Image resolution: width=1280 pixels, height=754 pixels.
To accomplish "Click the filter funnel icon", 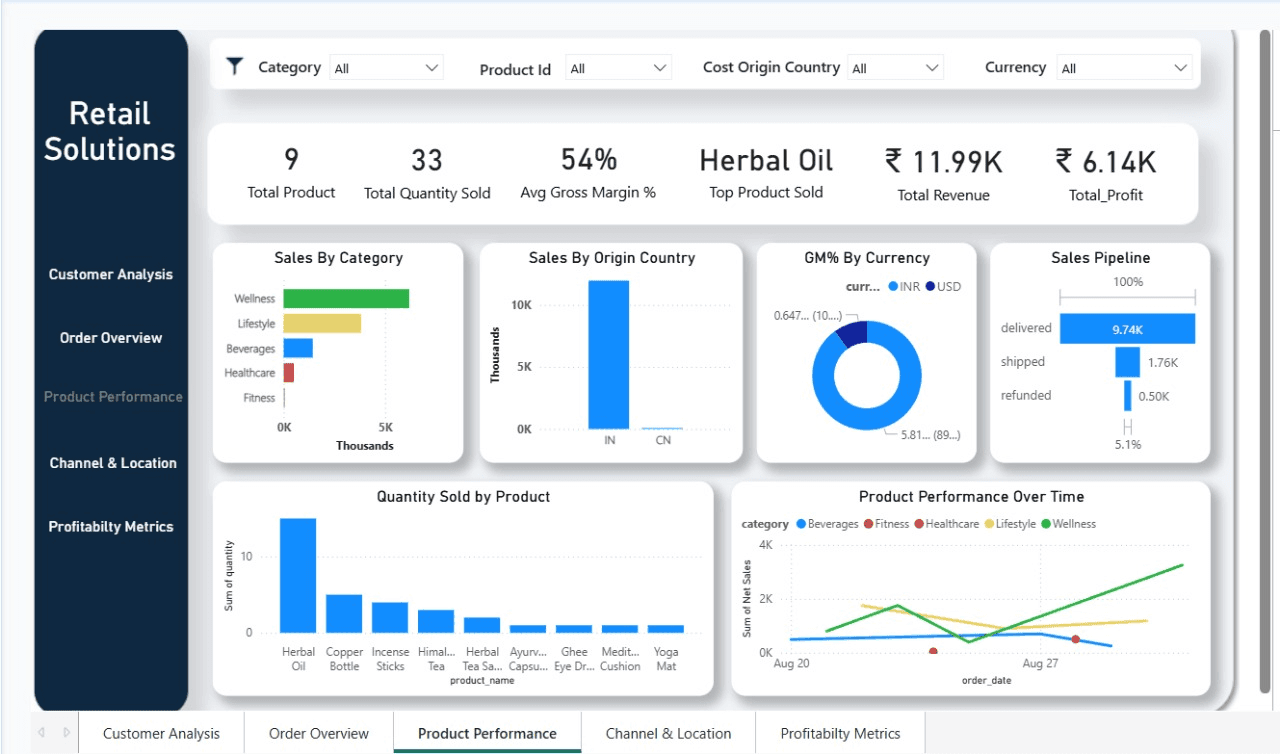I will [x=234, y=66].
